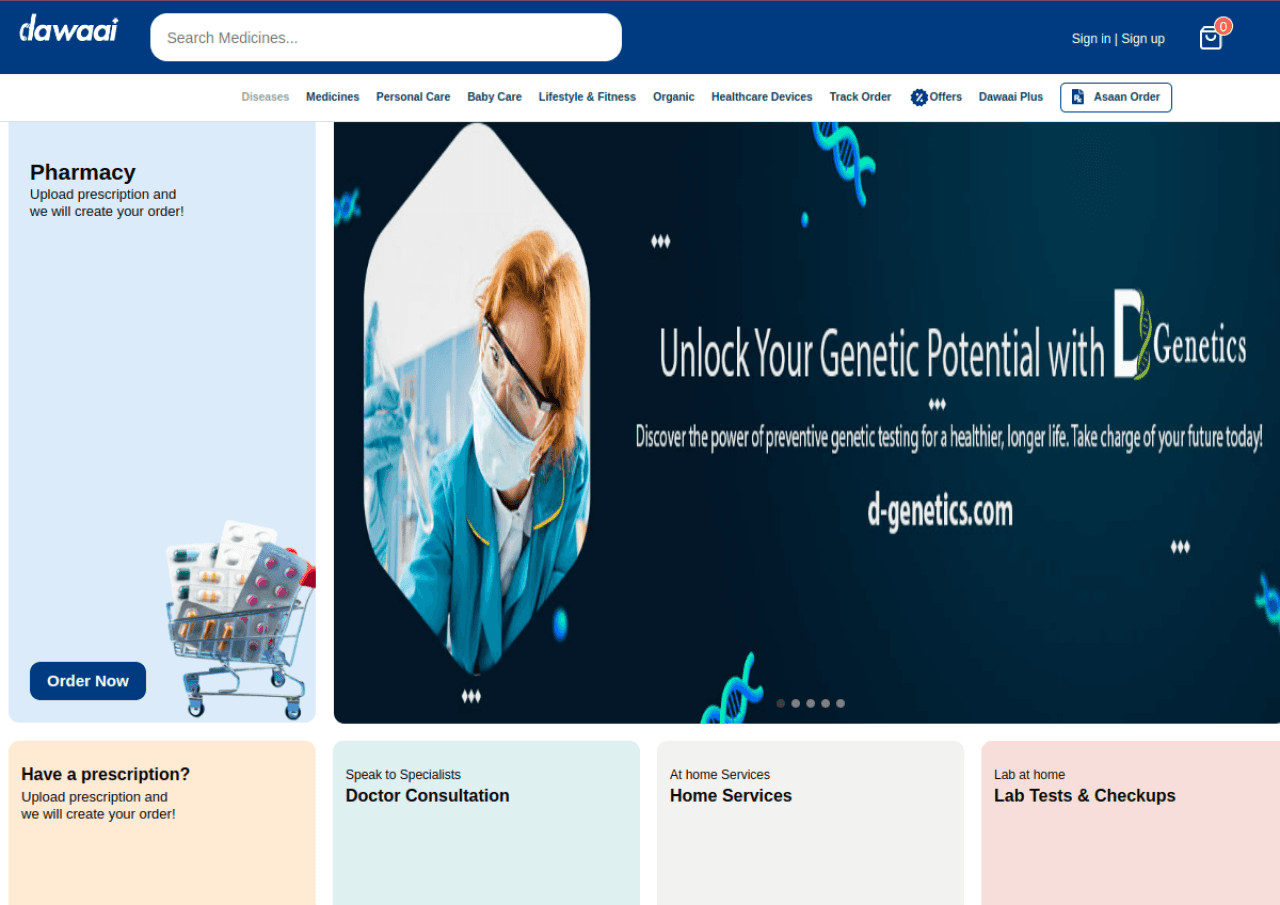
Task: Open the D-Genetics banner
Action: coord(807,422)
